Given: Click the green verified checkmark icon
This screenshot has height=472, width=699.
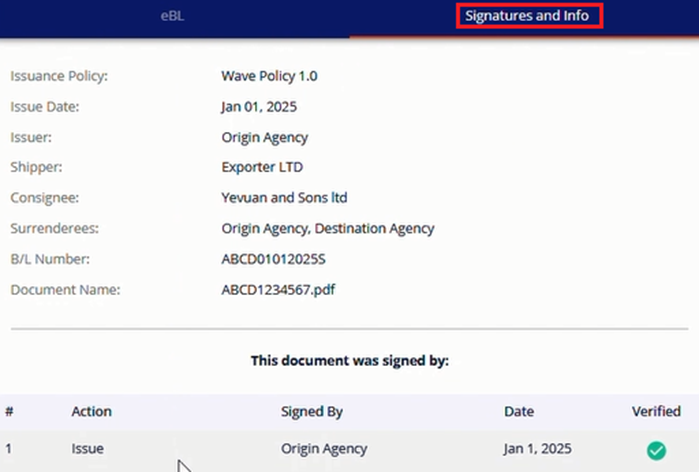Looking at the screenshot, I should tap(656, 450).
